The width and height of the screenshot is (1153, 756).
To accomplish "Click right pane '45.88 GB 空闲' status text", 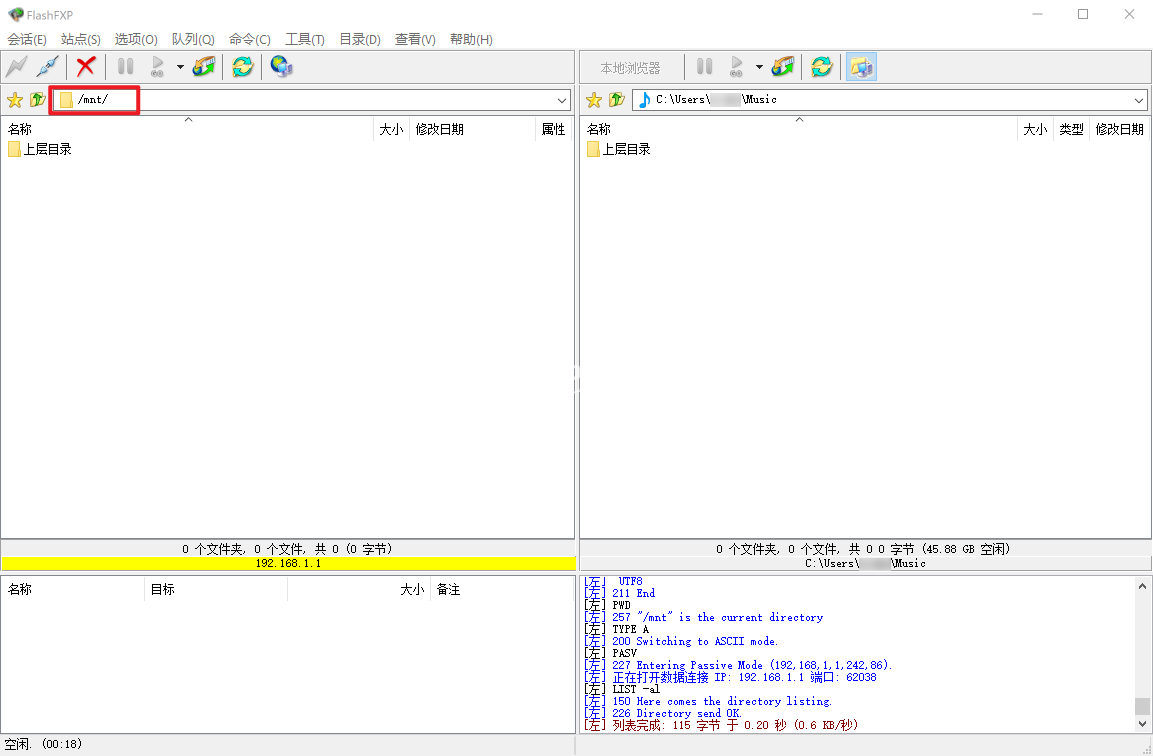I will [x=966, y=549].
